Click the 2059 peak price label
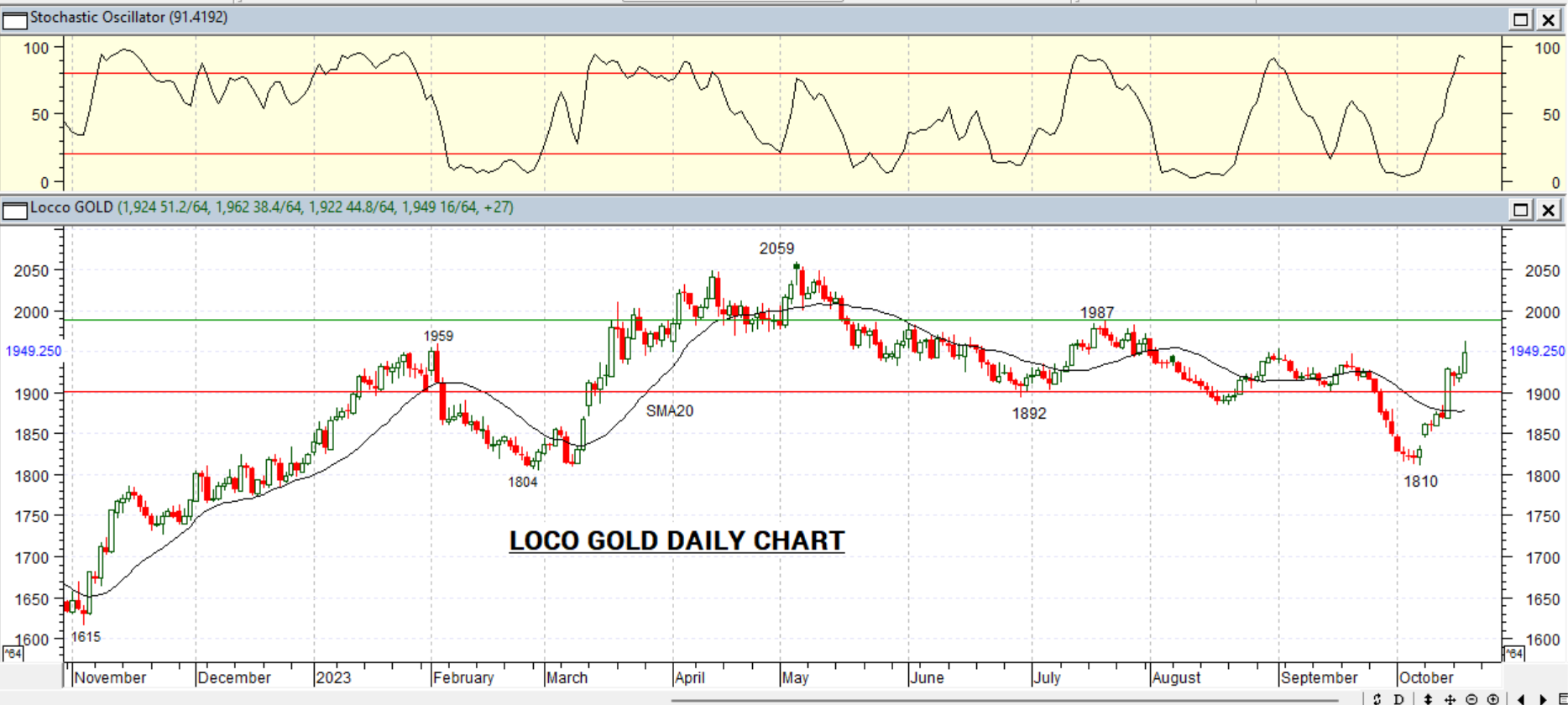 776,248
